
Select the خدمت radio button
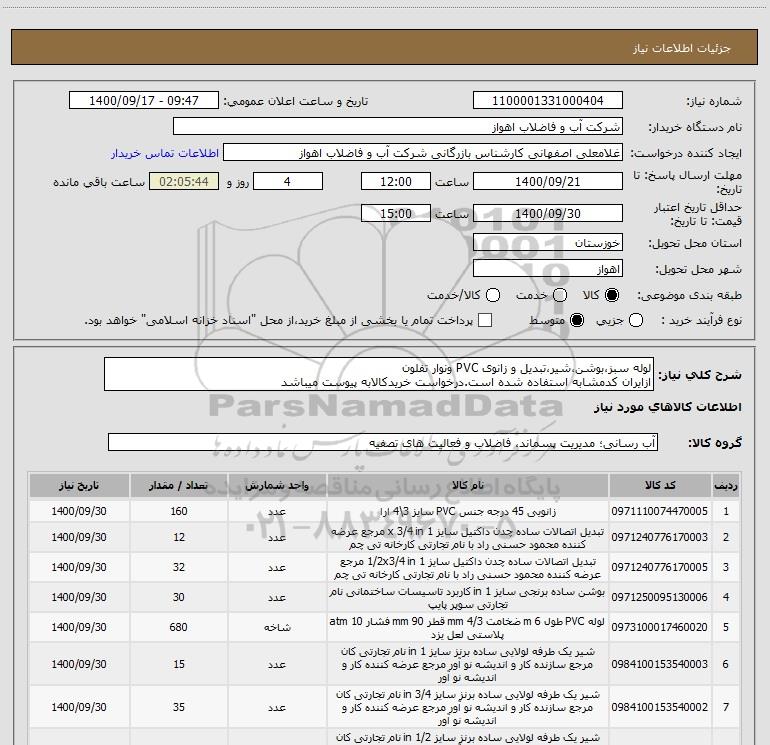click(560, 295)
